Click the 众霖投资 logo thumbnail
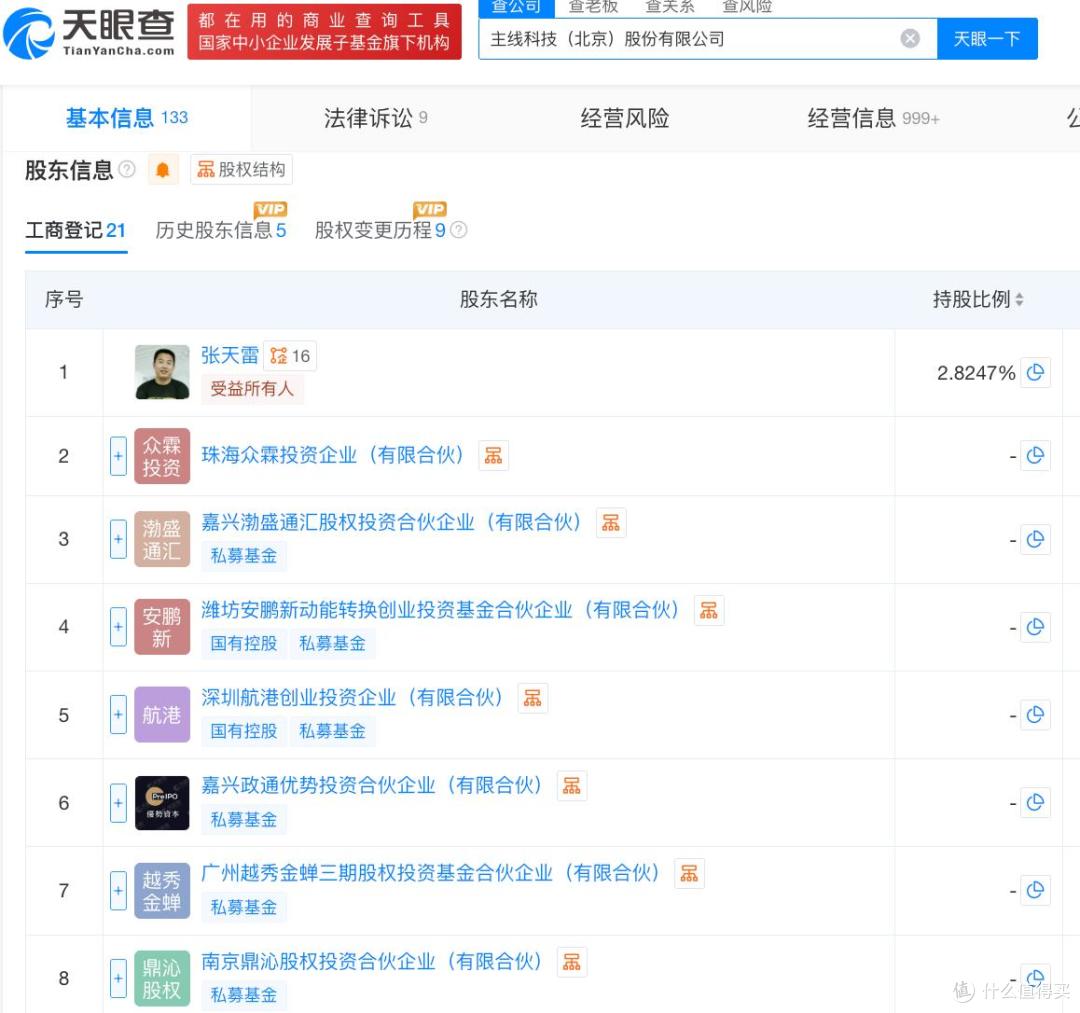This screenshot has height=1013, width=1080. (162, 456)
